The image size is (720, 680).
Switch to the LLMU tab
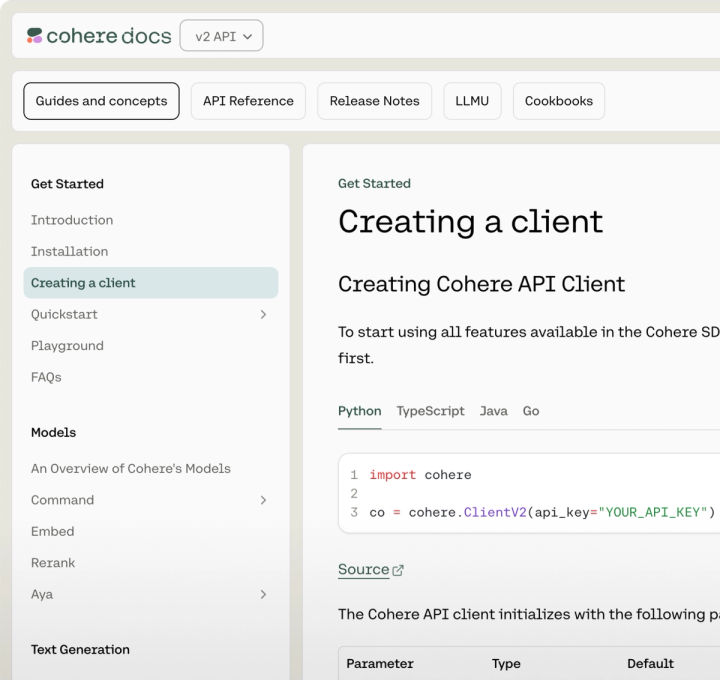(472, 101)
